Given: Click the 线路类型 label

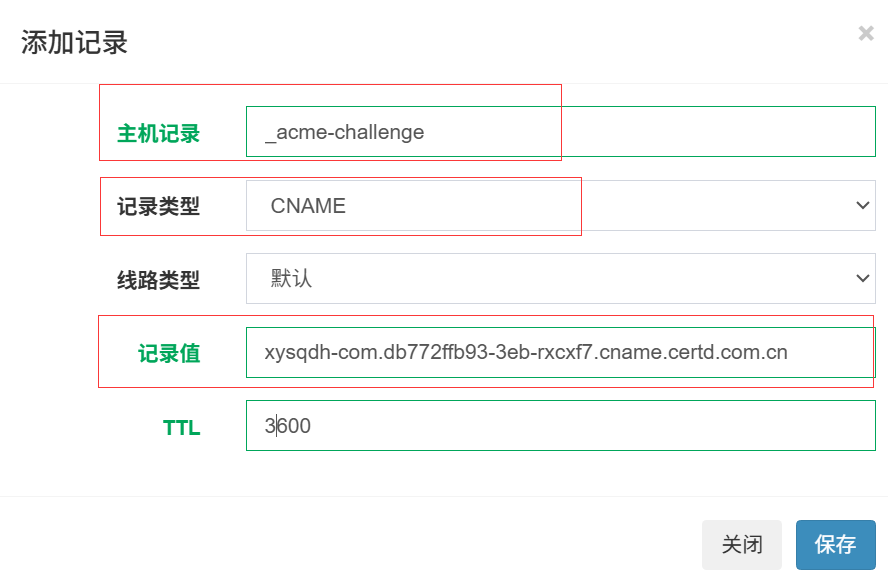Looking at the screenshot, I should 159,280.
